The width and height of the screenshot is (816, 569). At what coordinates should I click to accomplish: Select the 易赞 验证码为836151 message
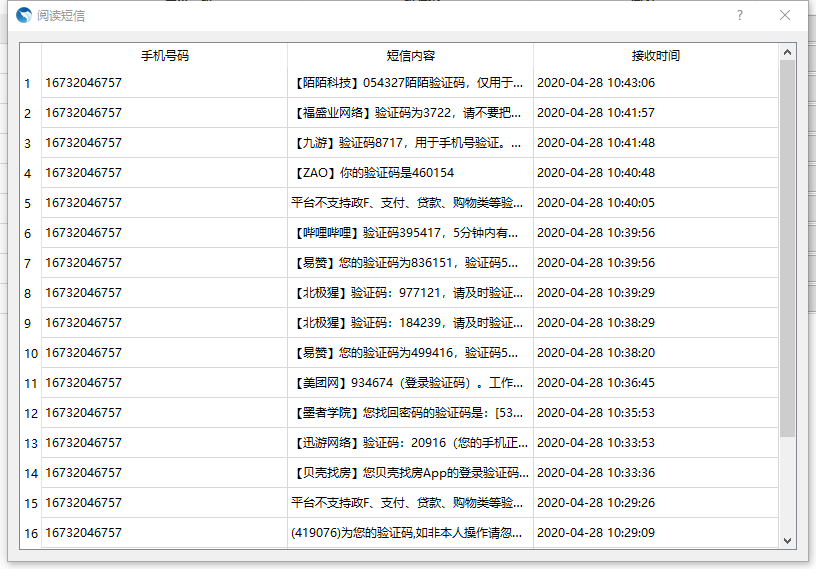pyautogui.click(x=410, y=263)
